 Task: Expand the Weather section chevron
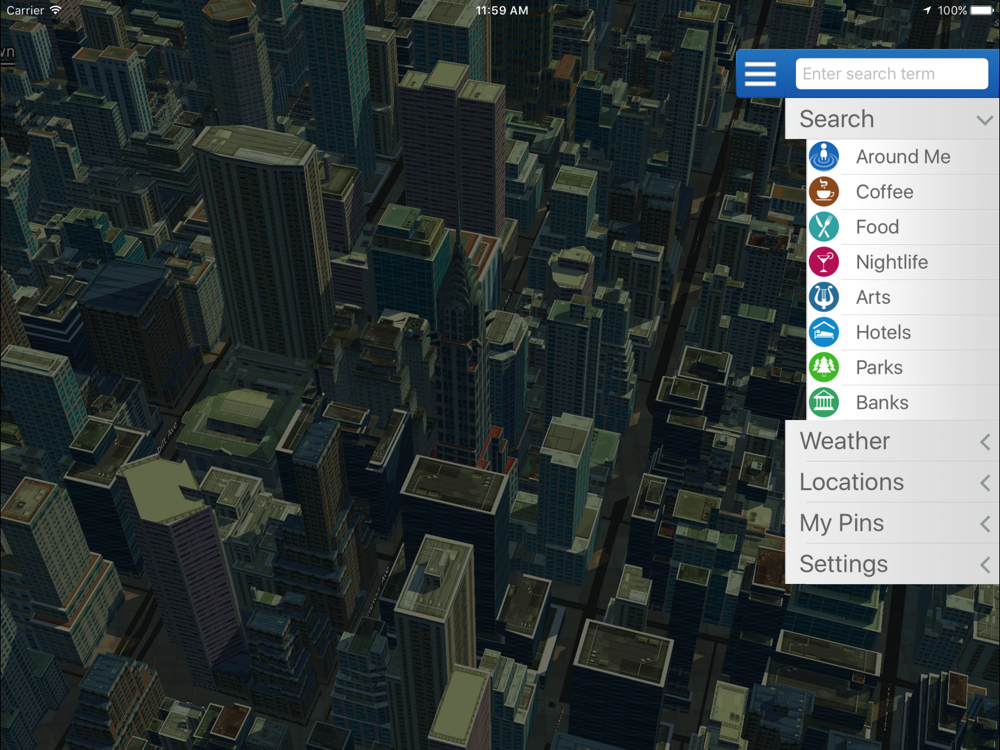[x=985, y=442]
